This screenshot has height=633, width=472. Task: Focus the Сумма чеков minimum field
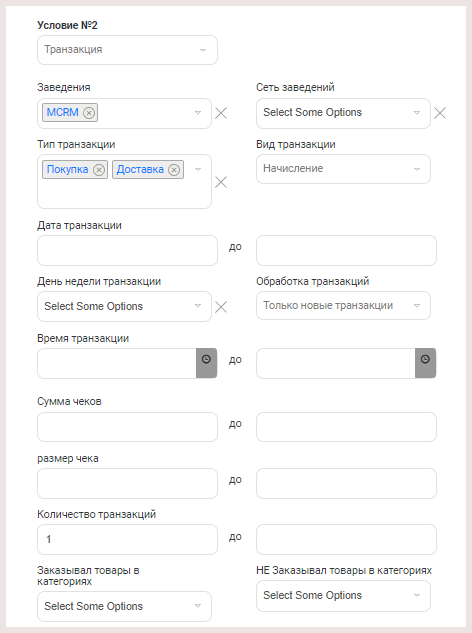[127, 427]
